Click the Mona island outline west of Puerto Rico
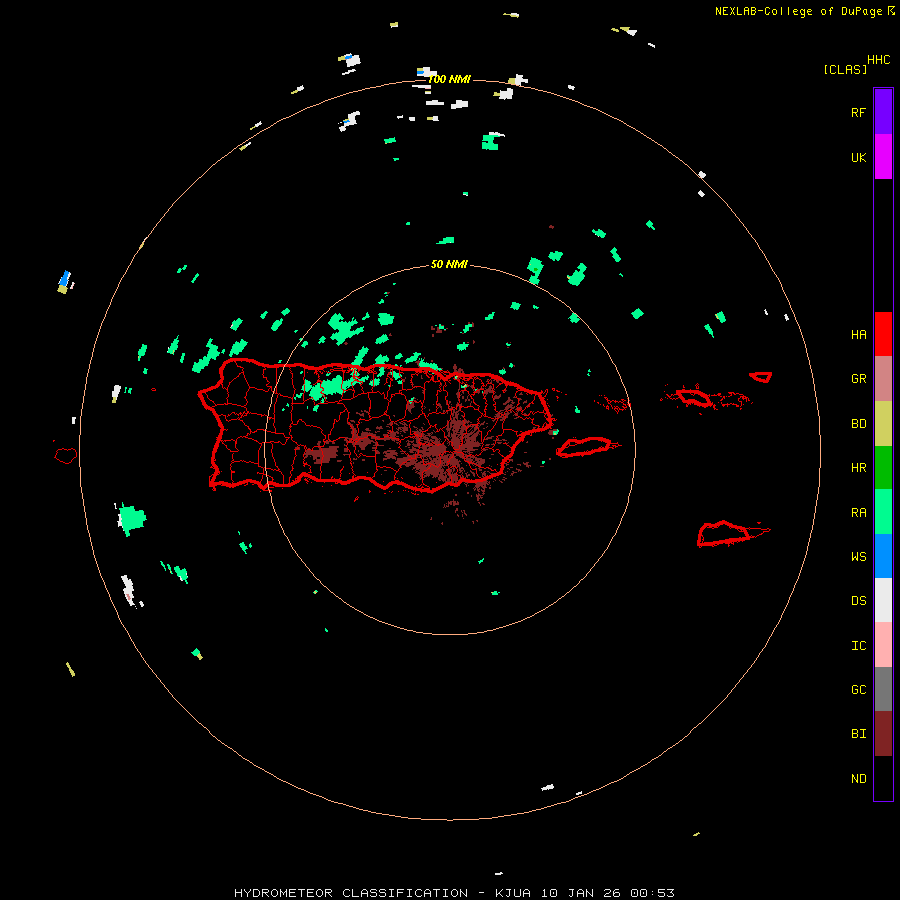This screenshot has height=900, width=900. click(66, 455)
